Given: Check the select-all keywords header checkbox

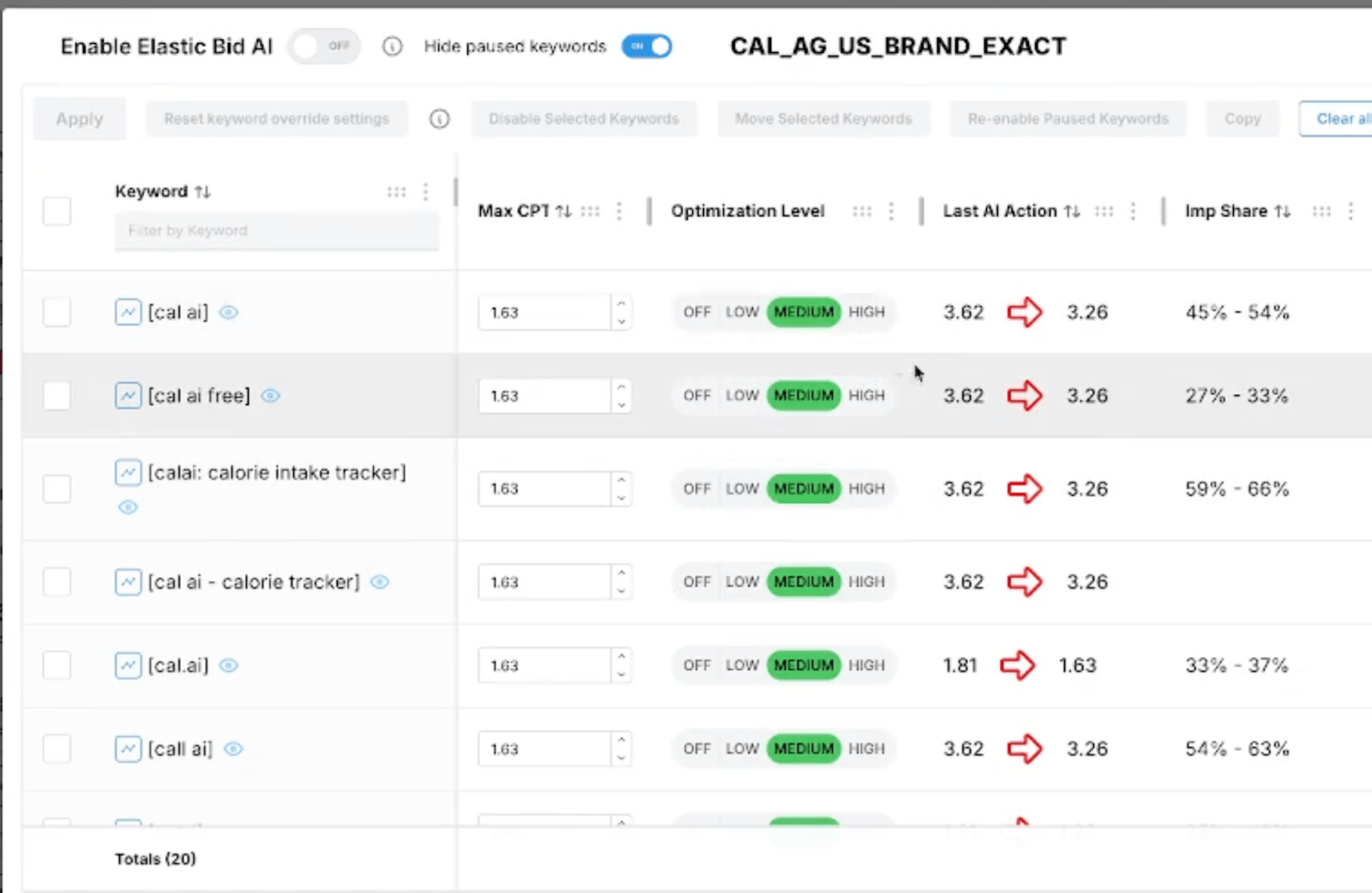Looking at the screenshot, I should pyautogui.click(x=57, y=211).
